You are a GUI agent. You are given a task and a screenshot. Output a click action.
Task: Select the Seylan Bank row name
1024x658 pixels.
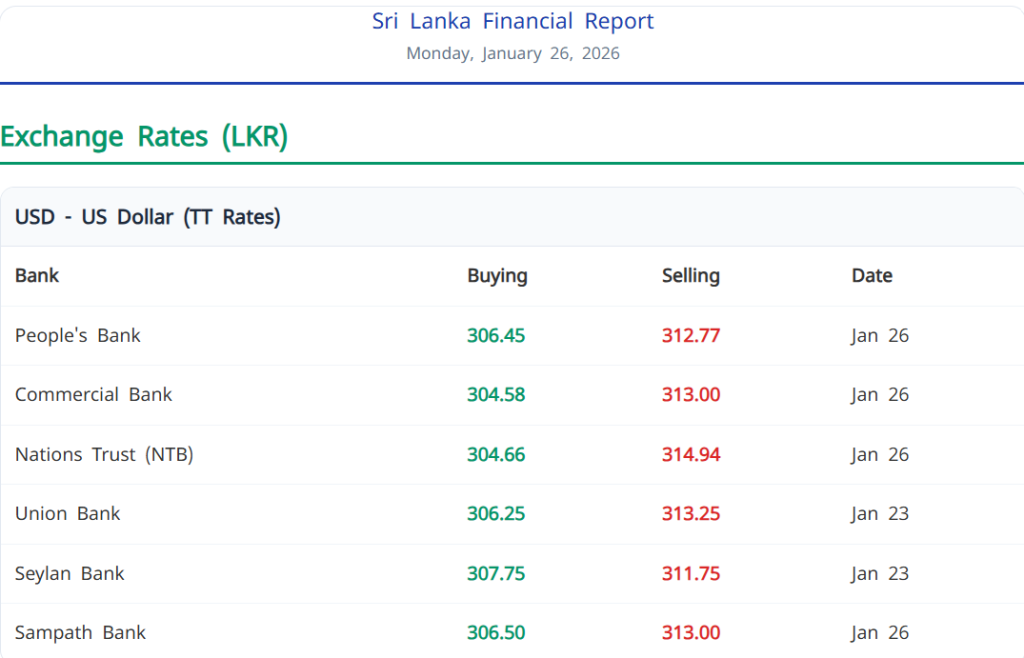click(x=70, y=574)
